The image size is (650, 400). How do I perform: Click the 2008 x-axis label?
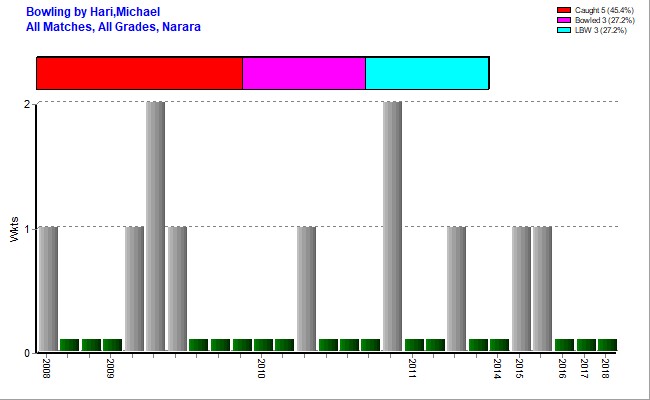click(x=46, y=368)
